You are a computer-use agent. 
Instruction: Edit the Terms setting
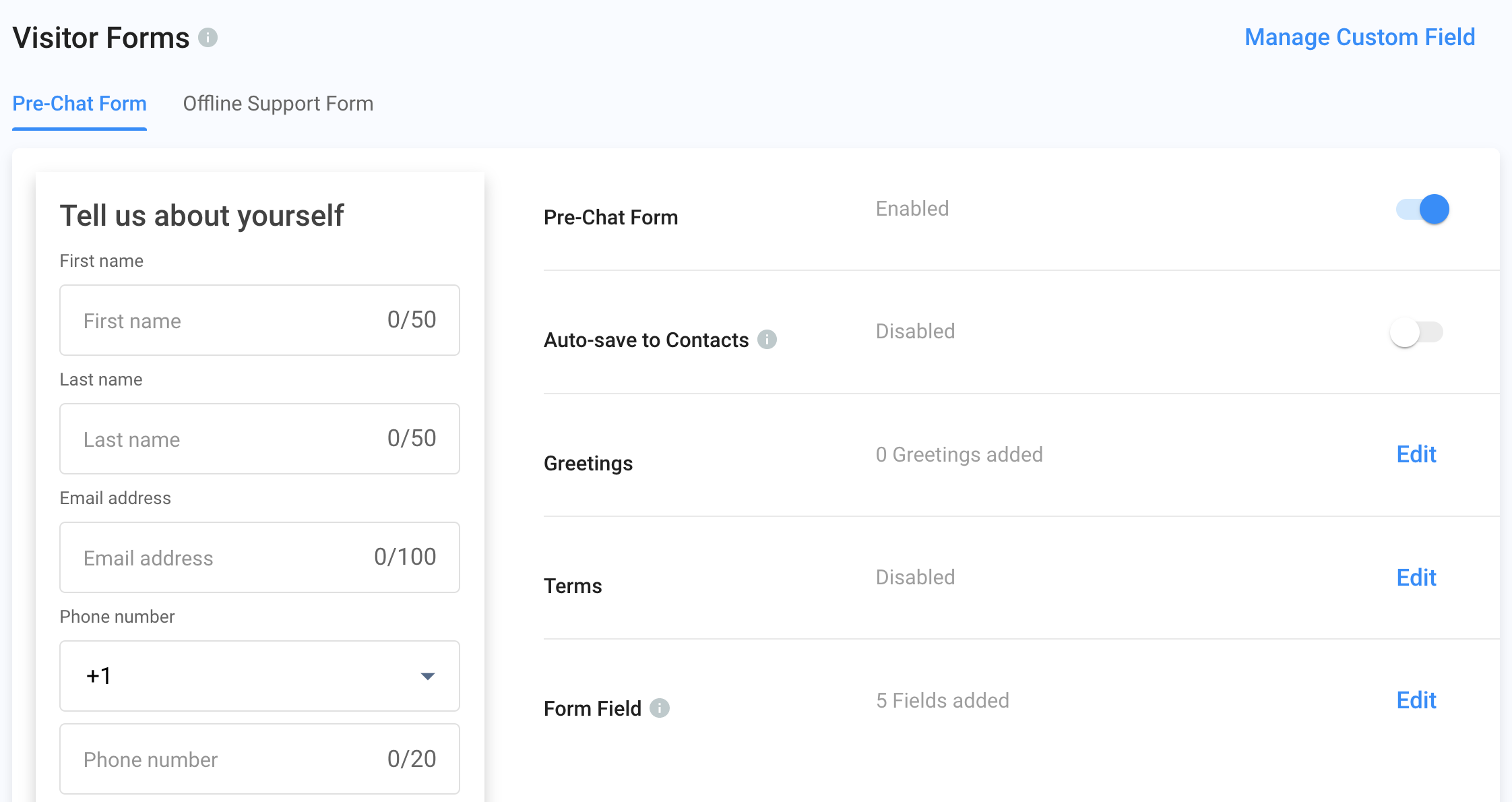click(1416, 578)
